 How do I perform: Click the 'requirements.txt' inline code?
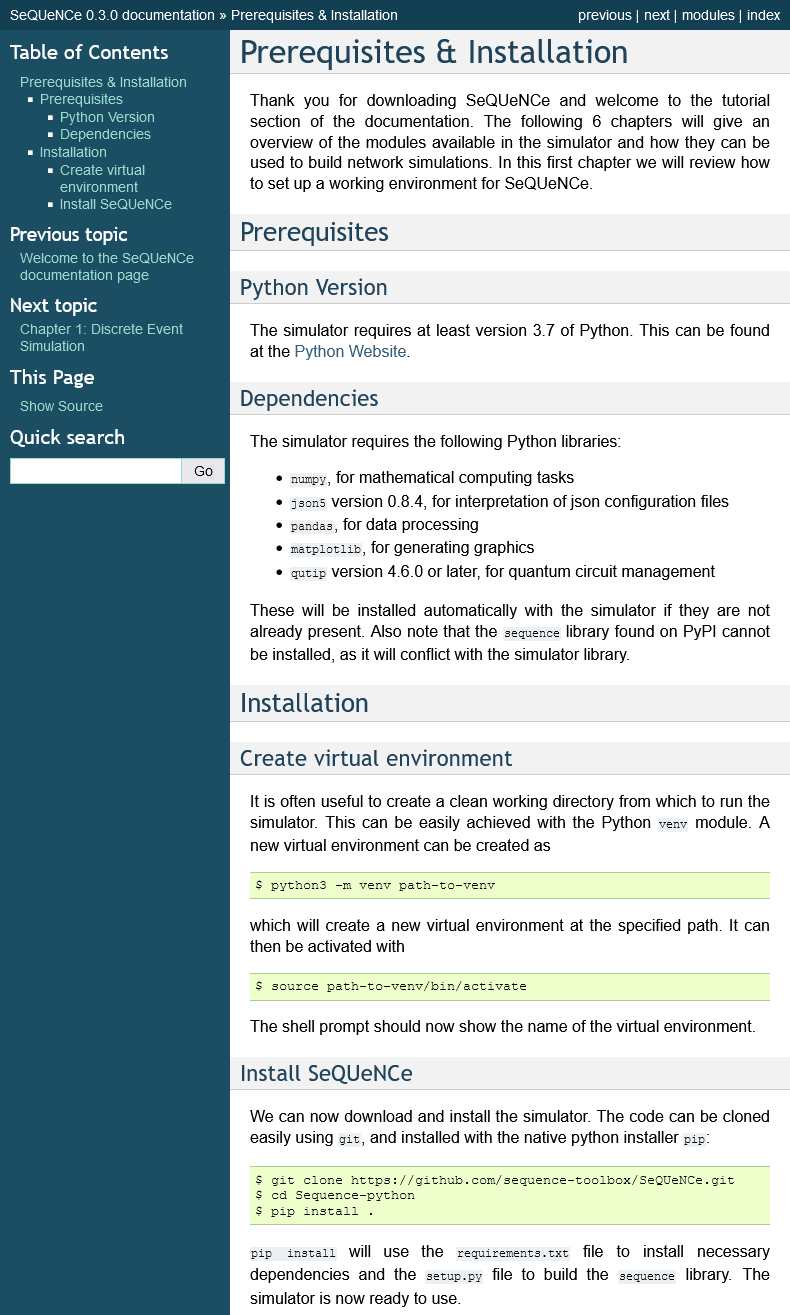click(x=513, y=1253)
